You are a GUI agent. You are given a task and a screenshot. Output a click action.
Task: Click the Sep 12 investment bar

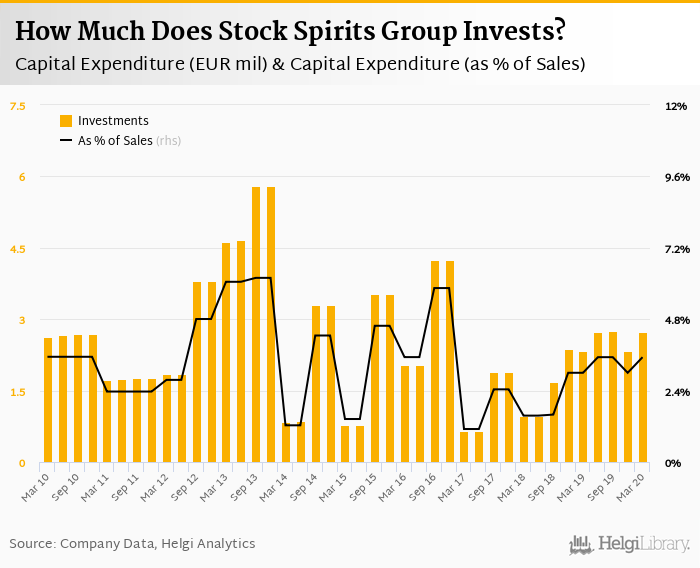click(197, 372)
